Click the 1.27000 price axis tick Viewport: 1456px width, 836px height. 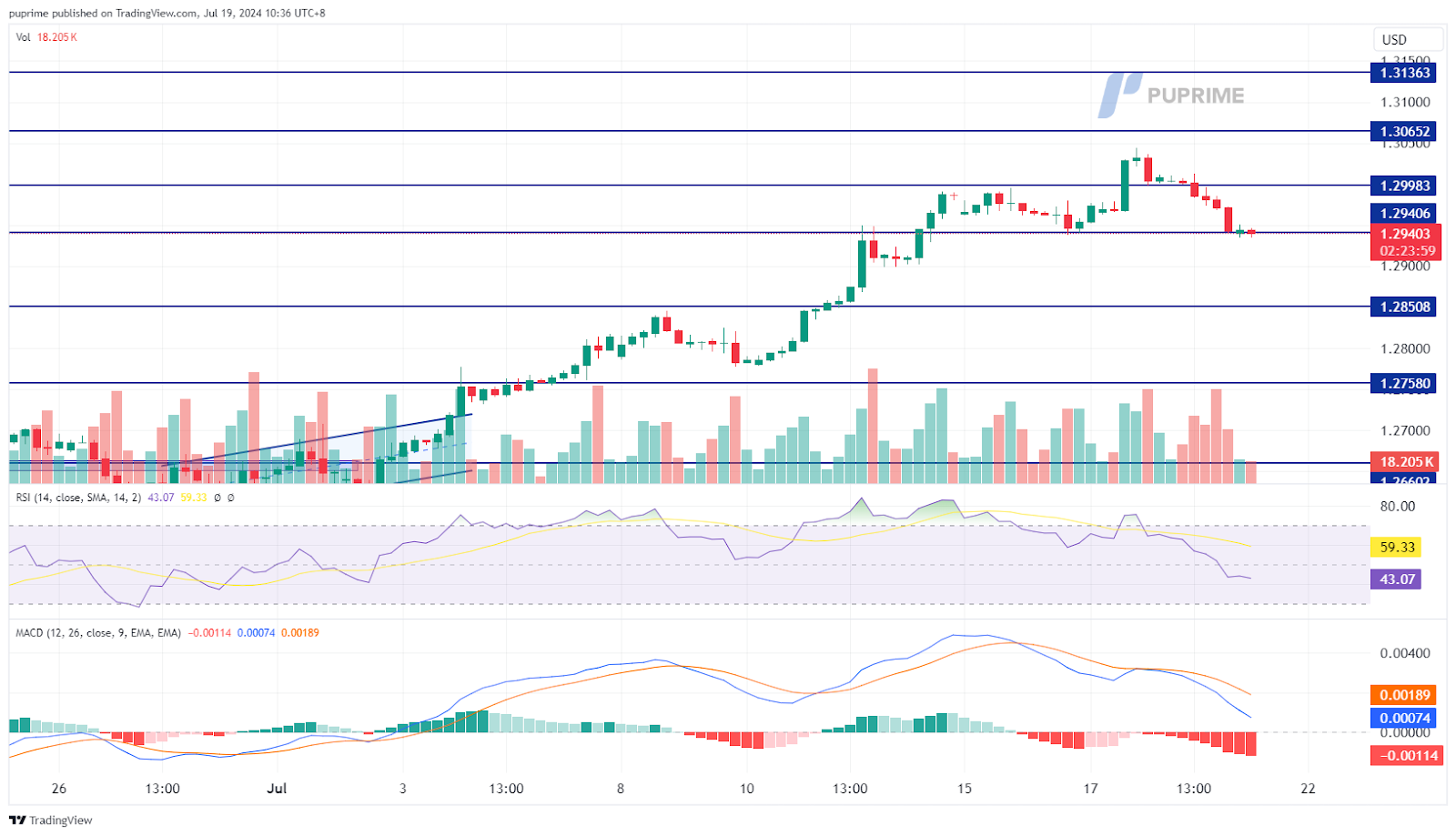point(1405,430)
